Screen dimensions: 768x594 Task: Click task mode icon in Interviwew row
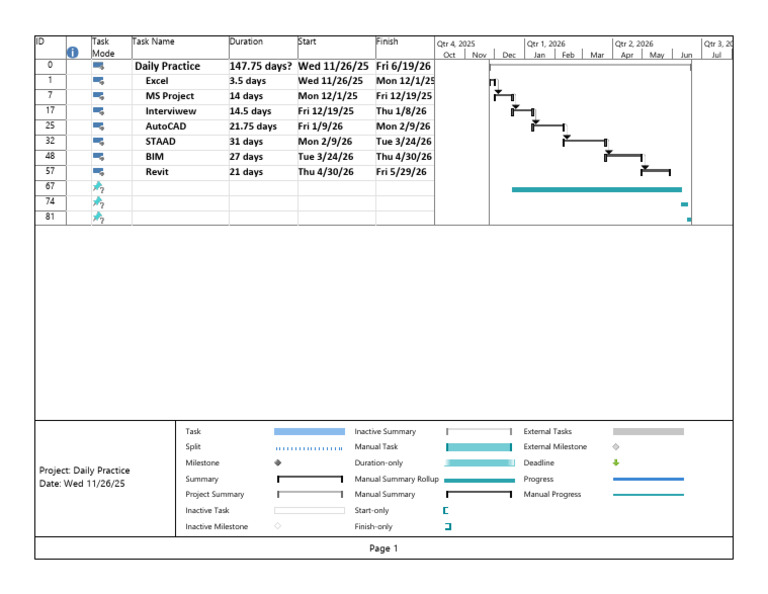[98, 111]
